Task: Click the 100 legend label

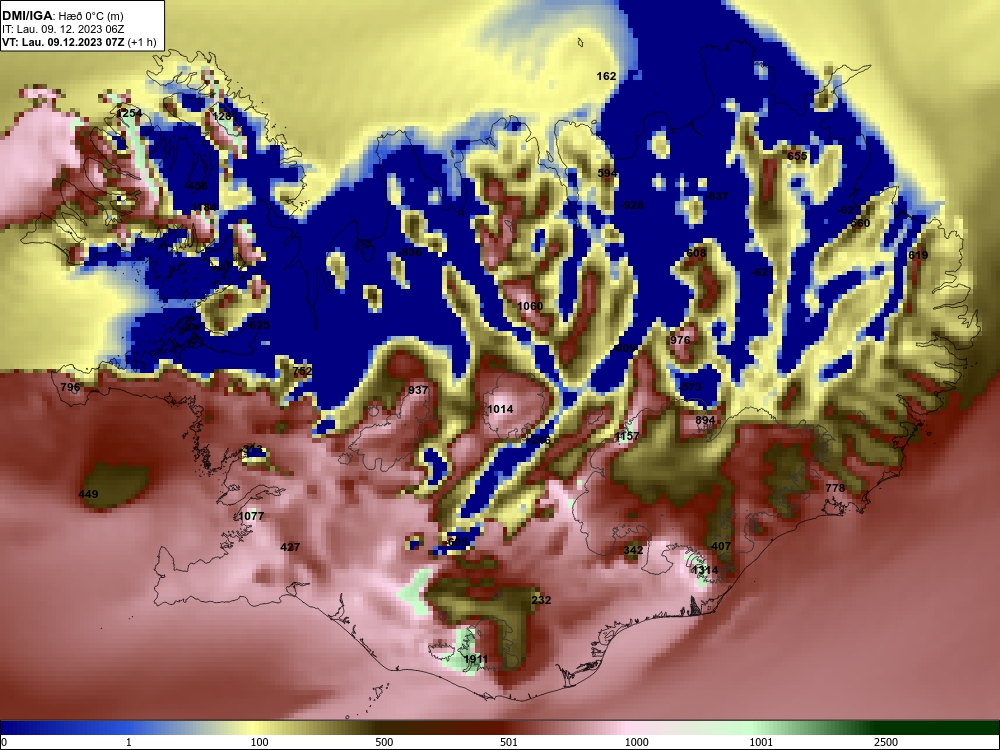Action: tap(260, 742)
